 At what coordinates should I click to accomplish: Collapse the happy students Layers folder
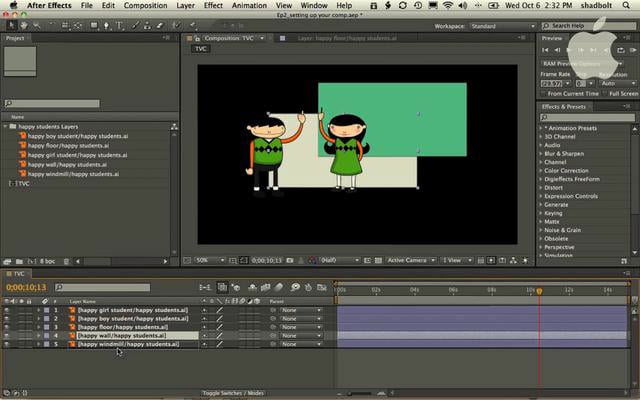[x=6, y=127]
